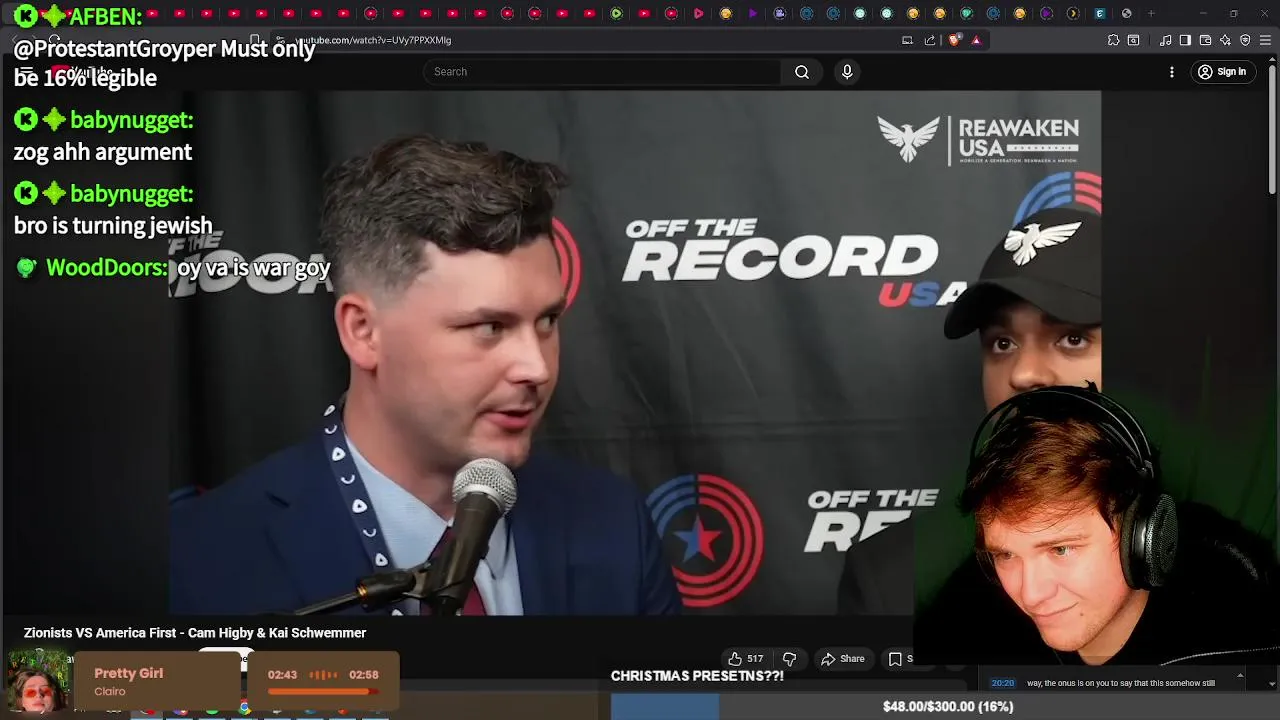
Task: Click the Clairo album art thumbnail
Action: coord(38,681)
